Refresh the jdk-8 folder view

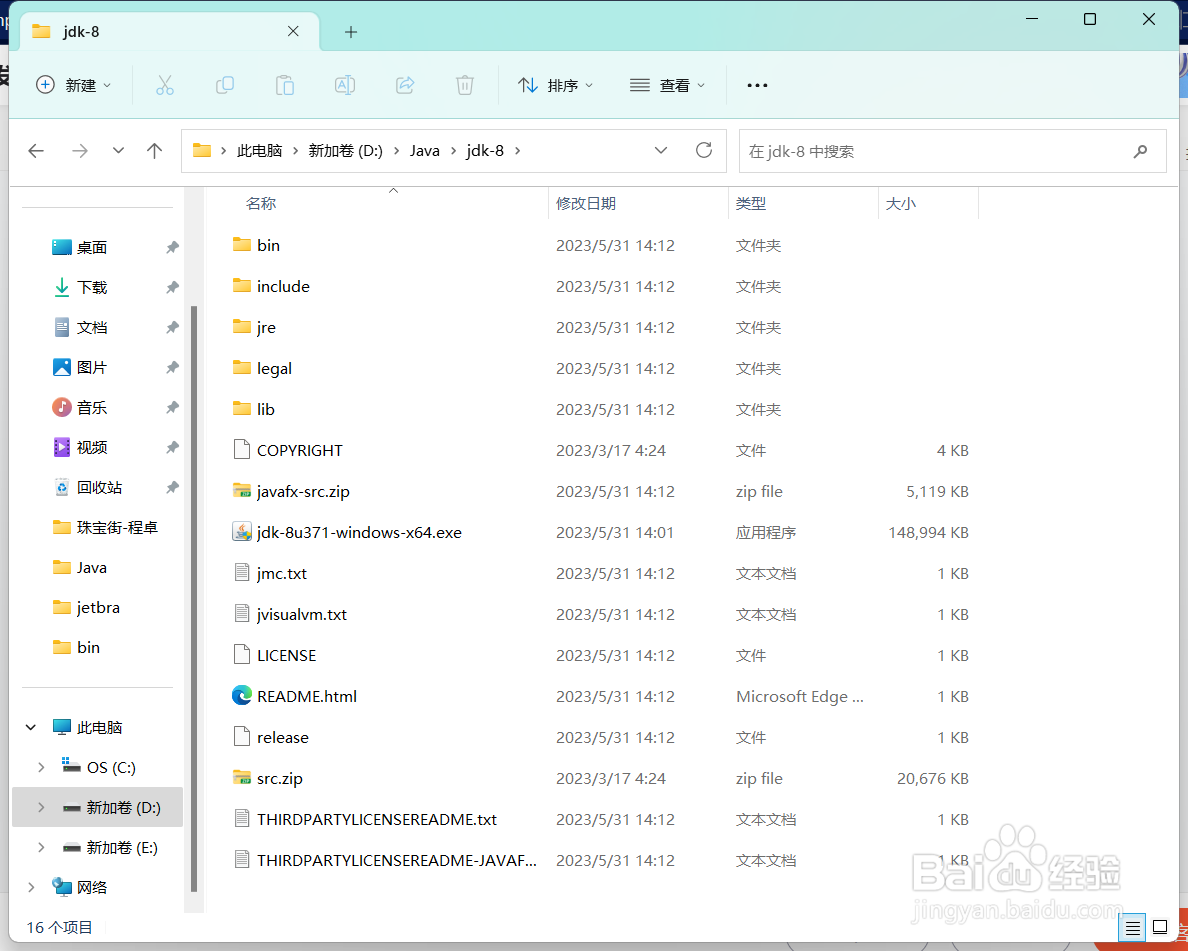[x=704, y=150]
